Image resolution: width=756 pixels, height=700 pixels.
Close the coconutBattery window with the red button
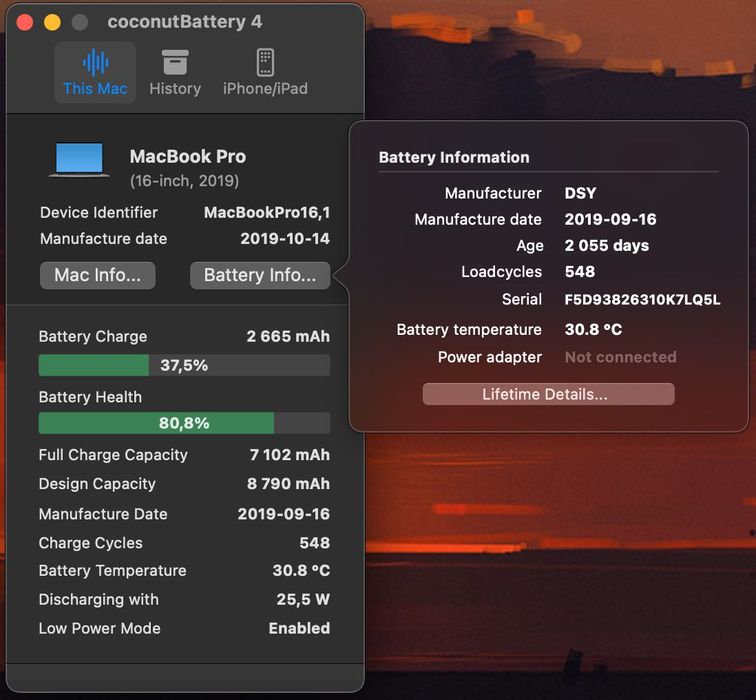pos(25,22)
